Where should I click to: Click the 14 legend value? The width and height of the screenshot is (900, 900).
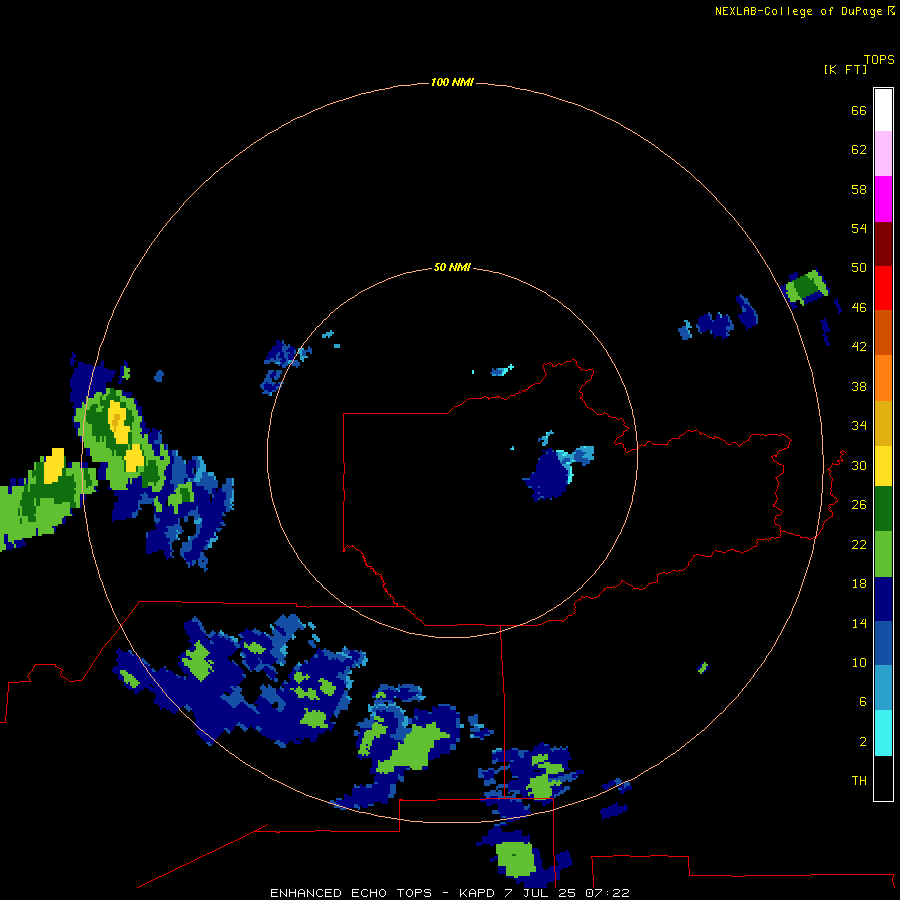pyautogui.click(x=859, y=623)
